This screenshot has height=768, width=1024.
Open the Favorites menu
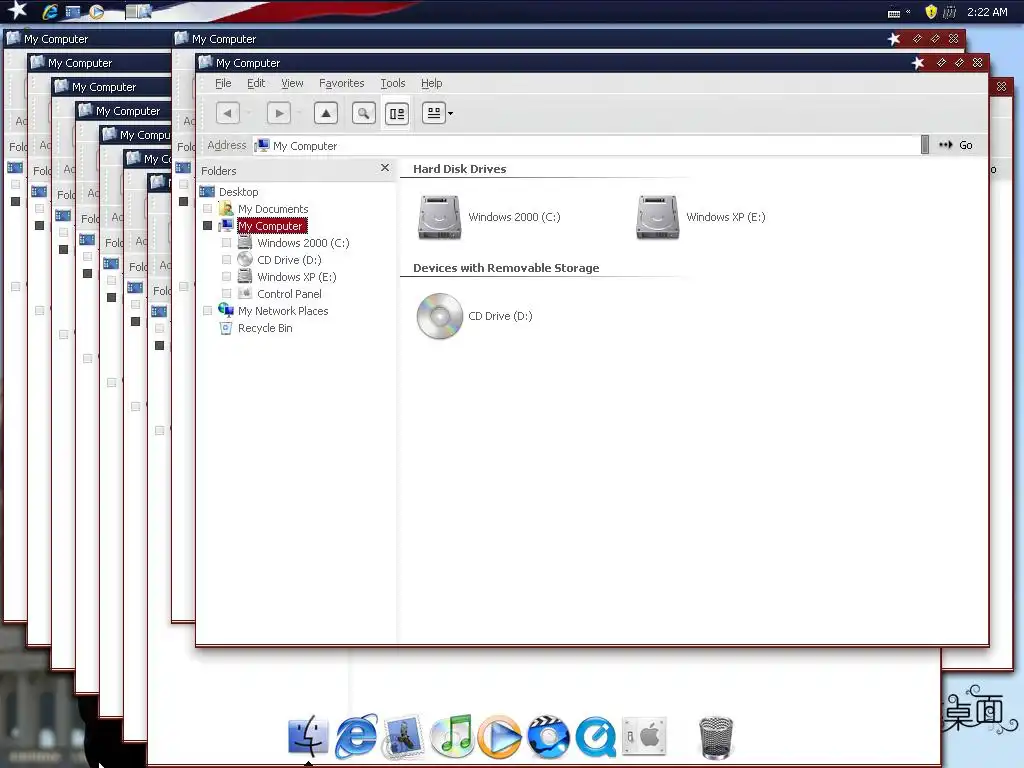342,83
